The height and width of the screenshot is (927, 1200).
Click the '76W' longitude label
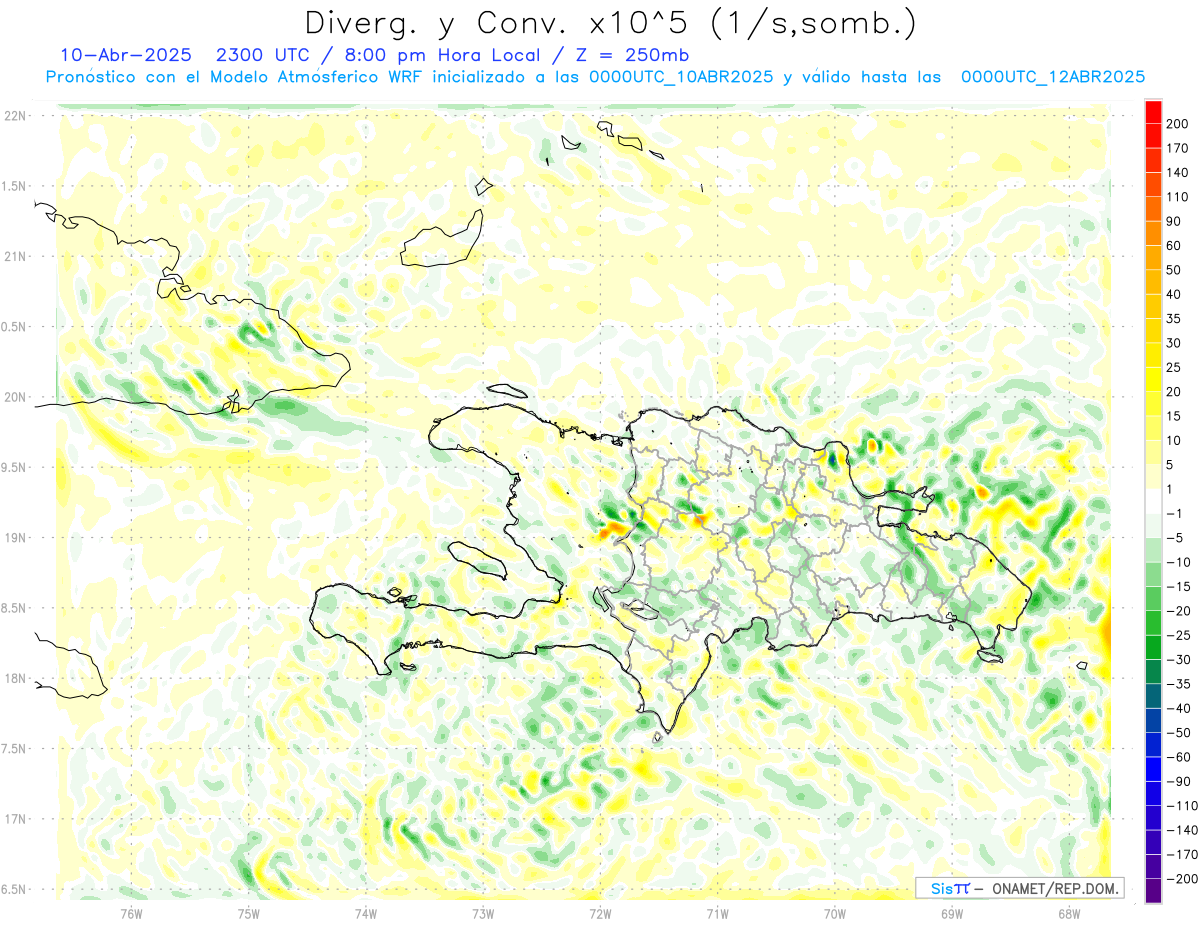(131, 912)
